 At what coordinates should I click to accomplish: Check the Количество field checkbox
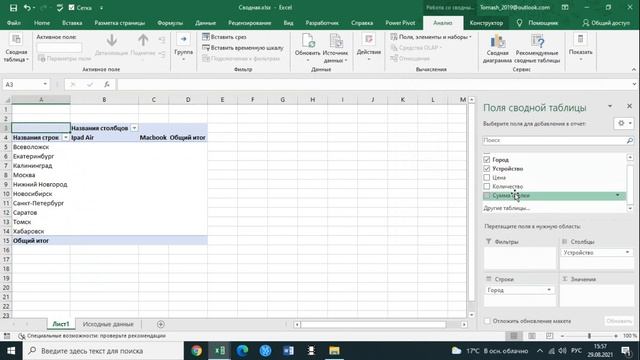(x=487, y=187)
